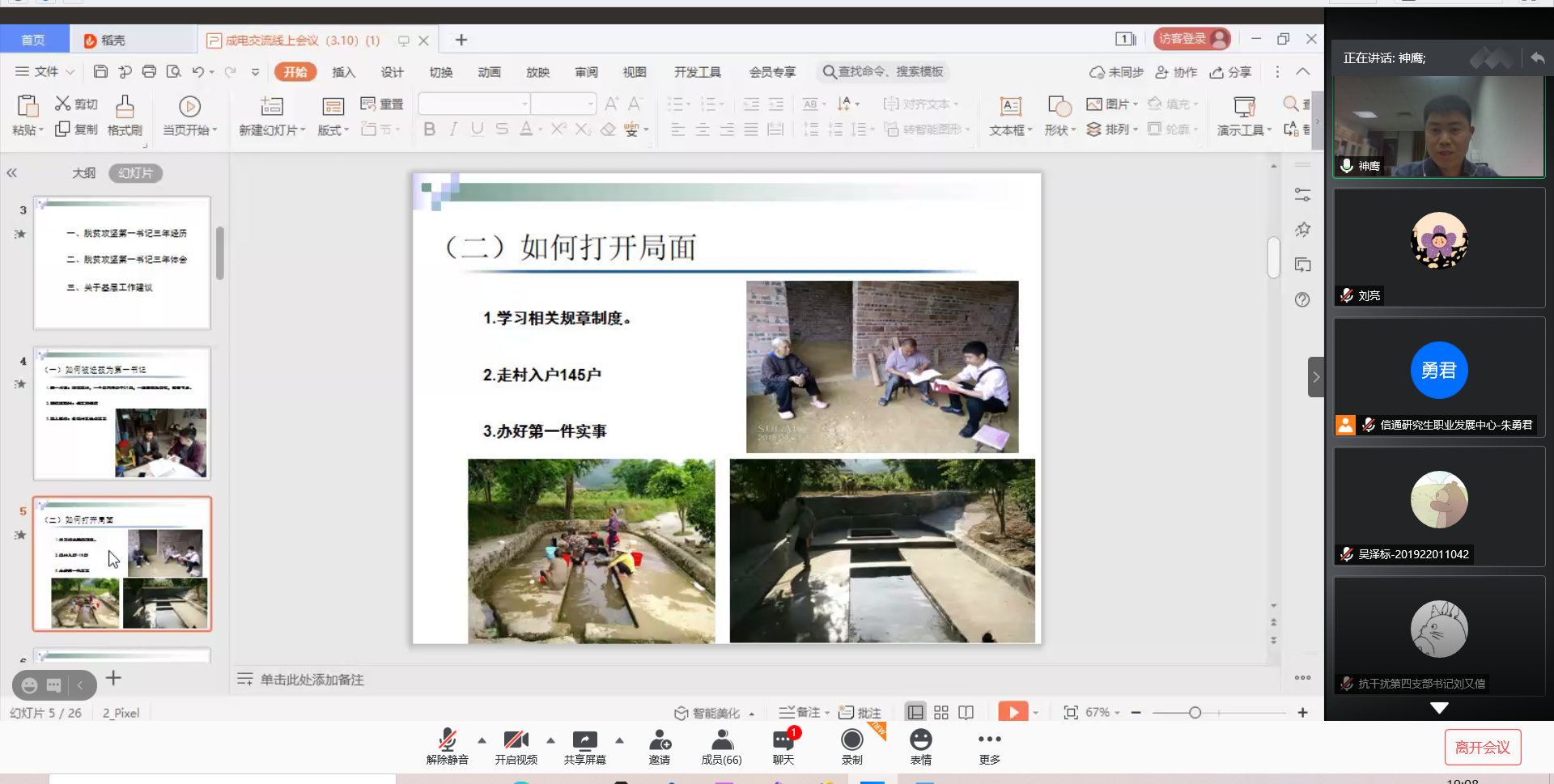
Task: Click the Save icon in quick toolbar
Action: 100,72
